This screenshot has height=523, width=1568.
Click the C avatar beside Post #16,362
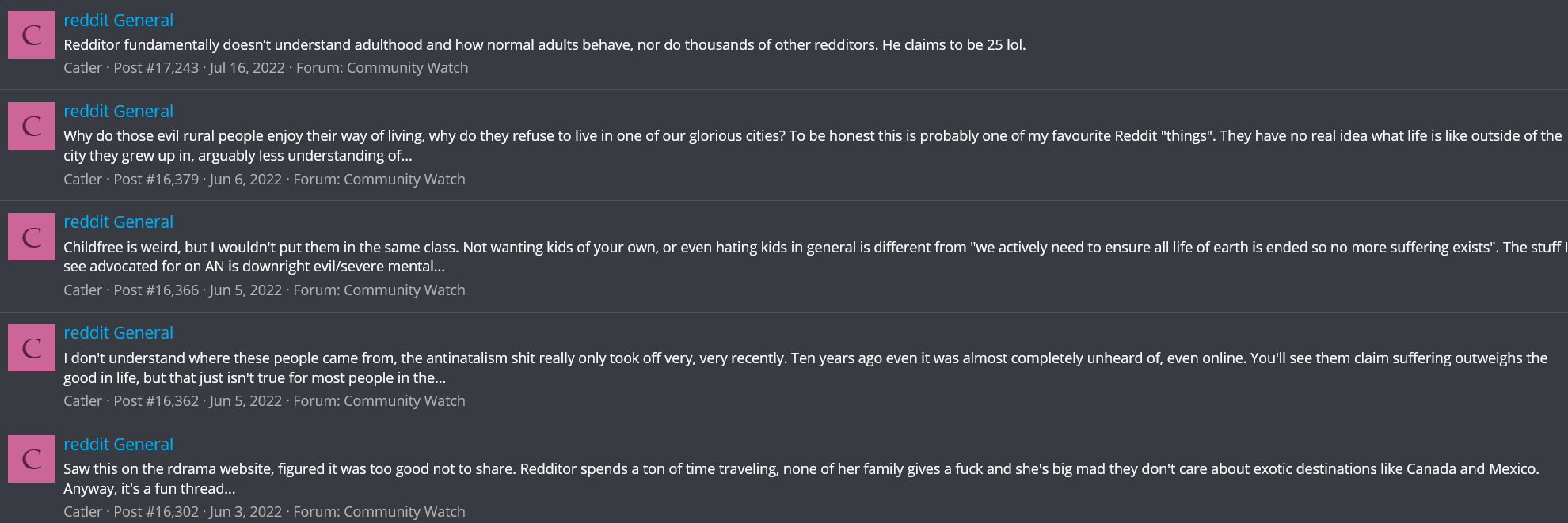32,347
